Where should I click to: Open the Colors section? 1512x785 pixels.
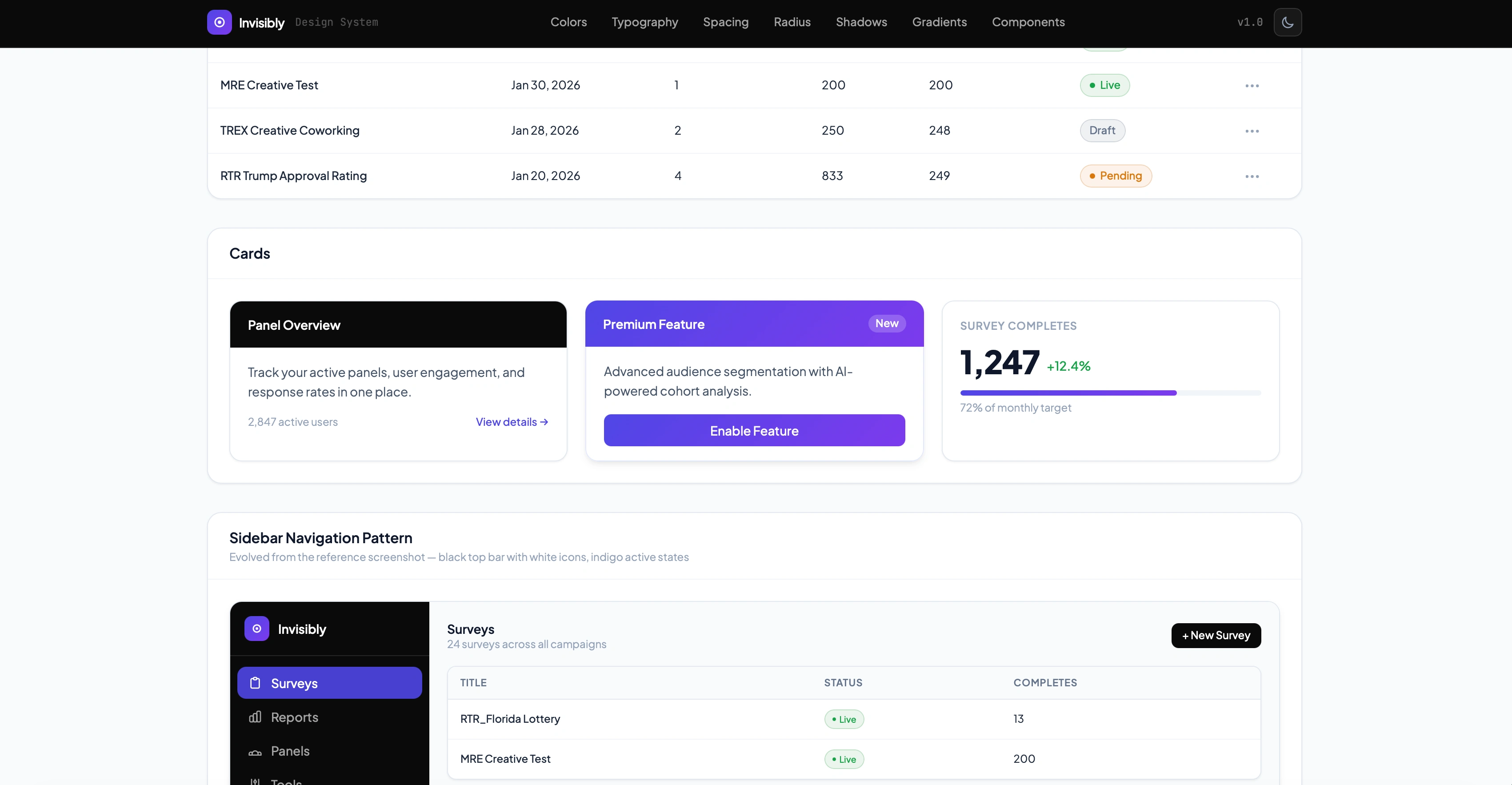click(568, 22)
